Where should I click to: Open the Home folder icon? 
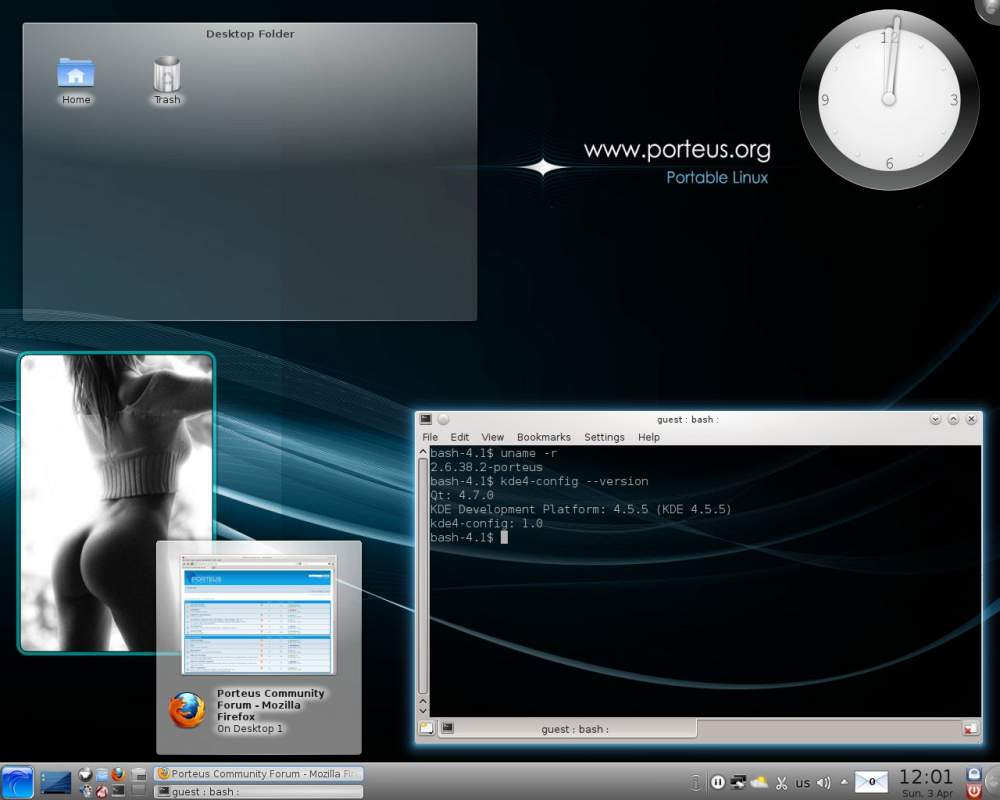(x=76, y=75)
